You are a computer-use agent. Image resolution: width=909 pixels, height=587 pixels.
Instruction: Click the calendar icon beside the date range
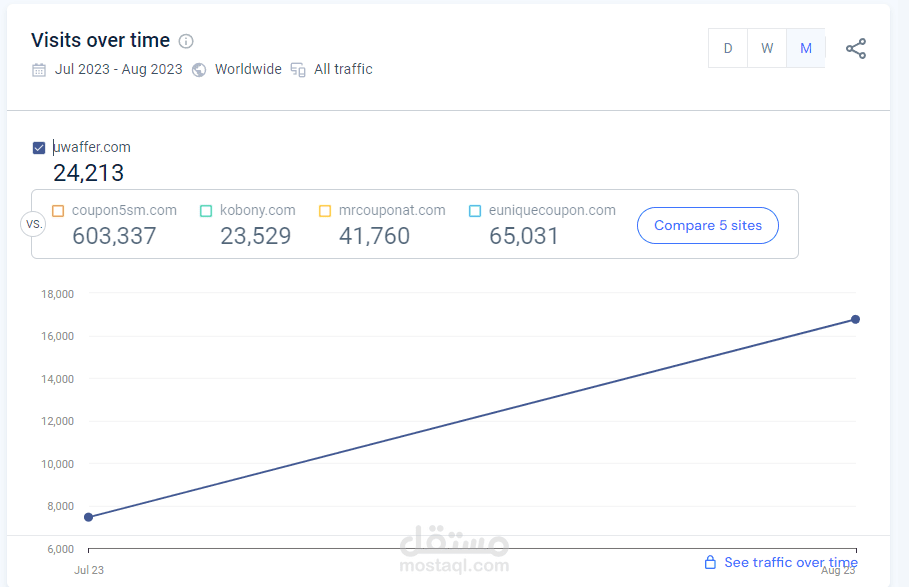point(38,69)
